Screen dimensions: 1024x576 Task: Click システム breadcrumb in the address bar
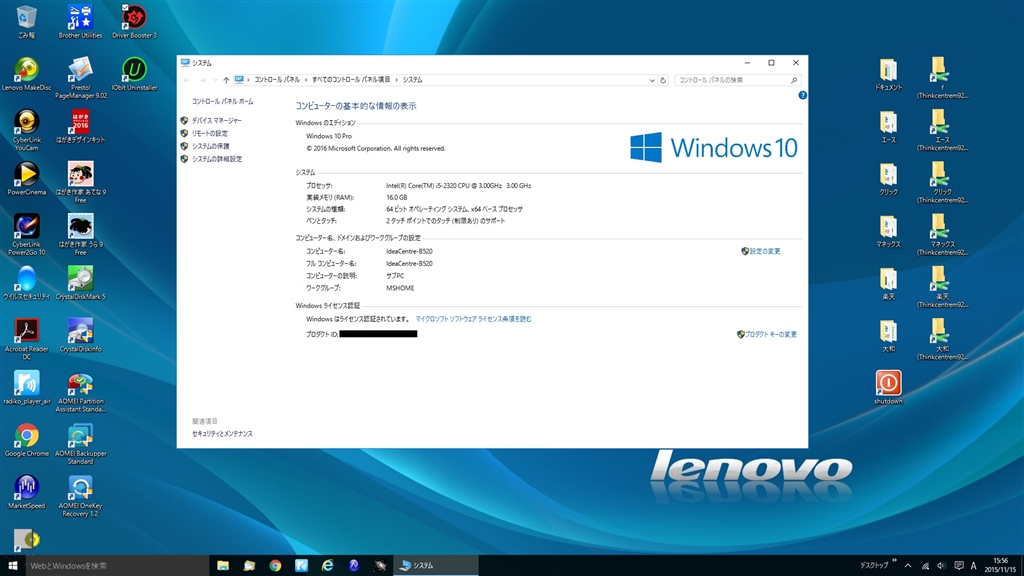click(x=412, y=80)
